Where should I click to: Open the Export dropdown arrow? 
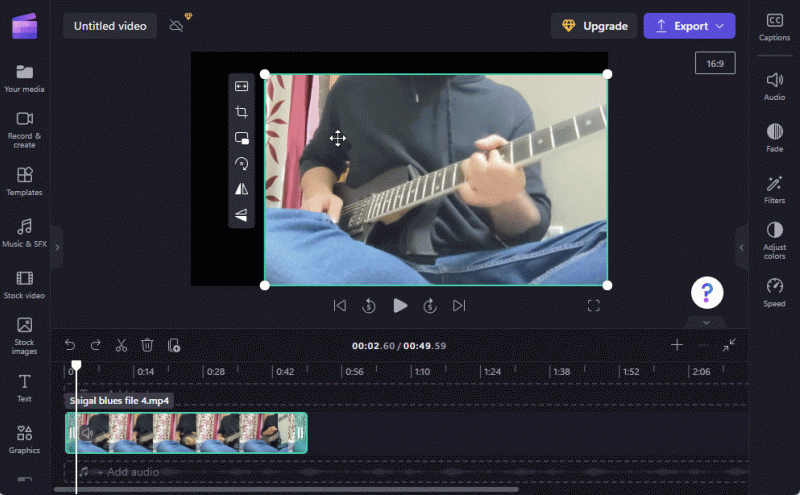pos(720,26)
